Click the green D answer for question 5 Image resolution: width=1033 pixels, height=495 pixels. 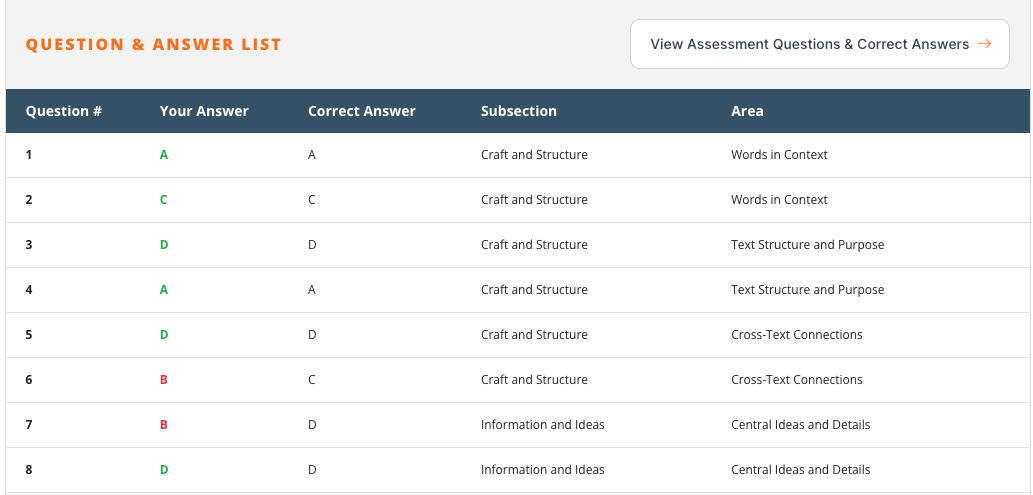click(x=164, y=335)
